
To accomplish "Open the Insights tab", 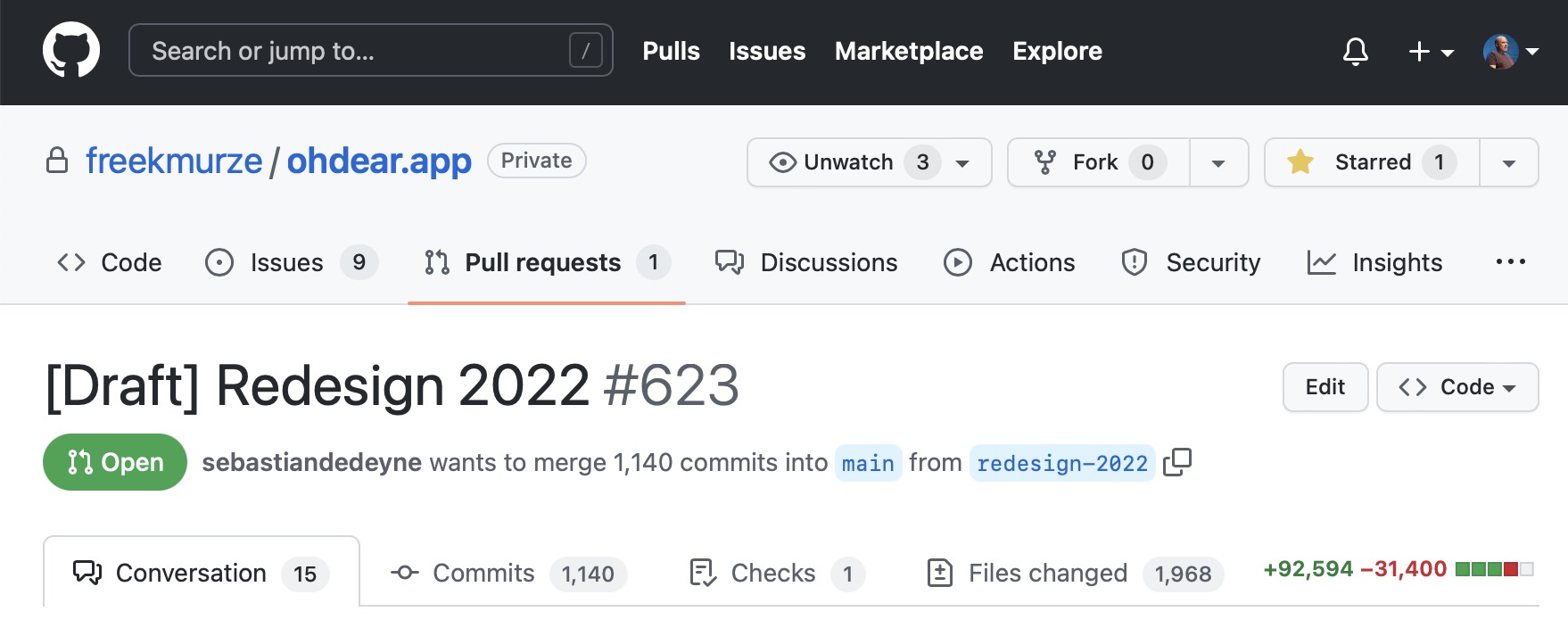I will [1374, 262].
